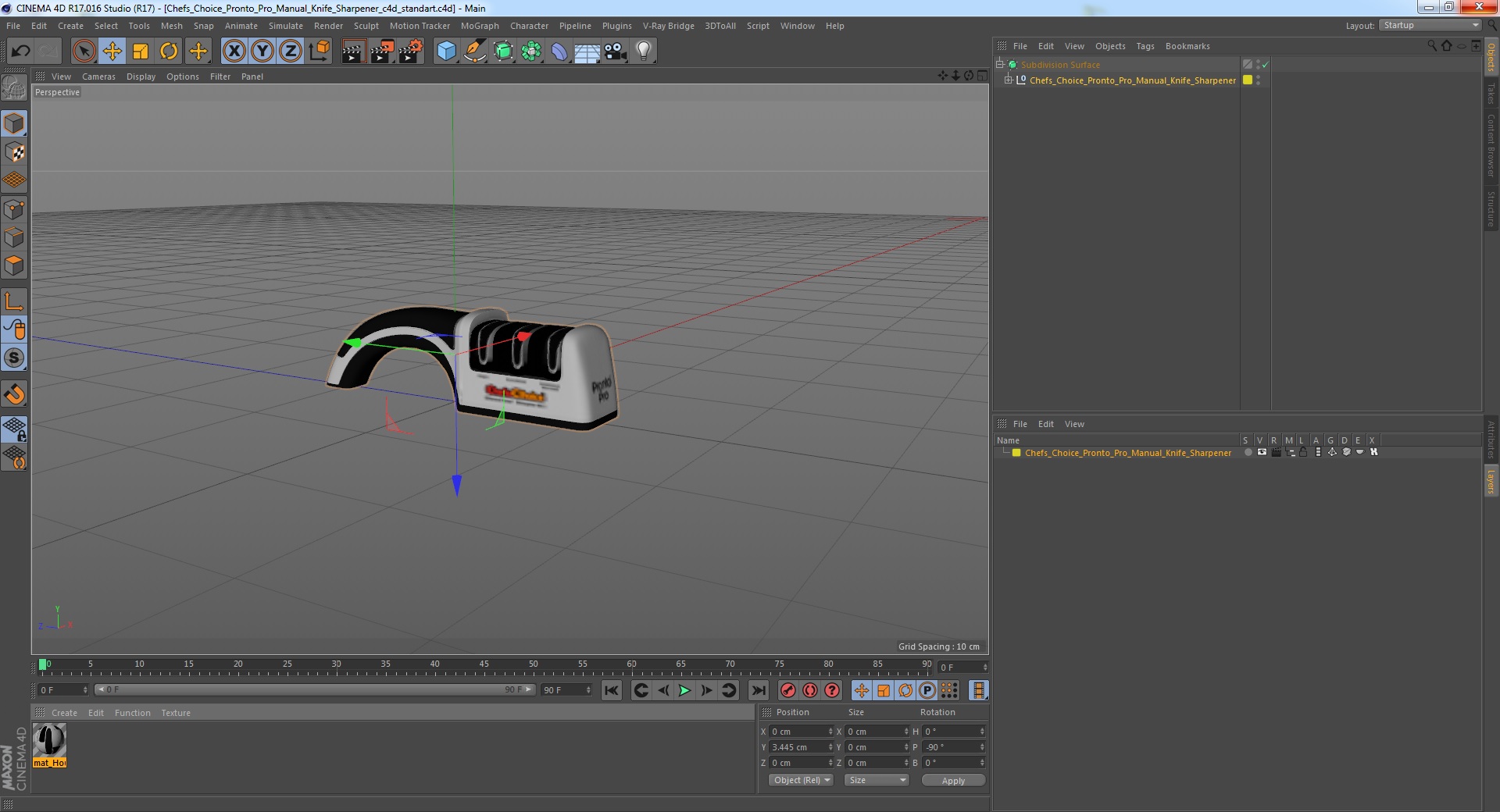Render active view clapperboard icon
This screenshot has height=812, width=1500.
(x=353, y=52)
